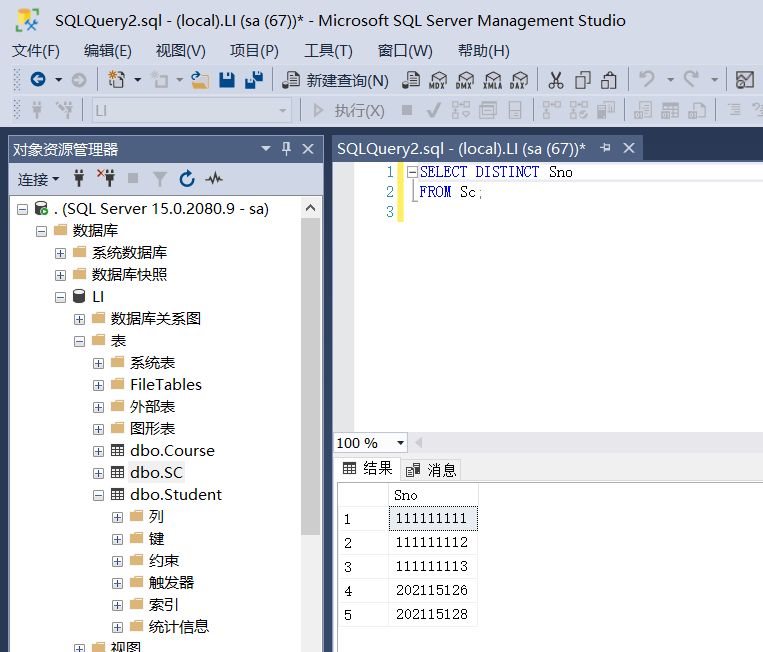Expand the 触发器 folder under dbo.Student
763x652 pixels.
point(117,583)
